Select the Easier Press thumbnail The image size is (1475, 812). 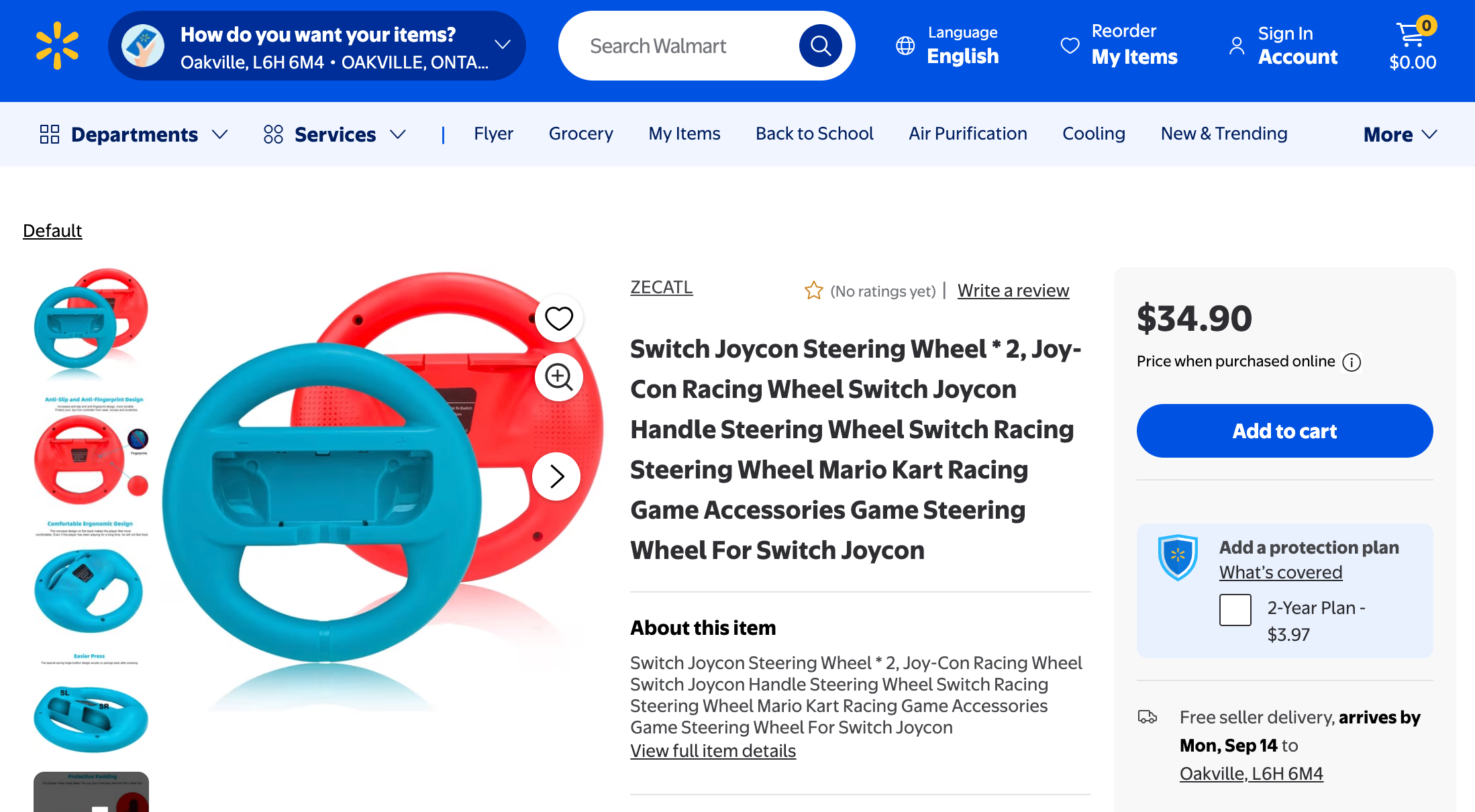pyautogui.click(x=91, y=703)
